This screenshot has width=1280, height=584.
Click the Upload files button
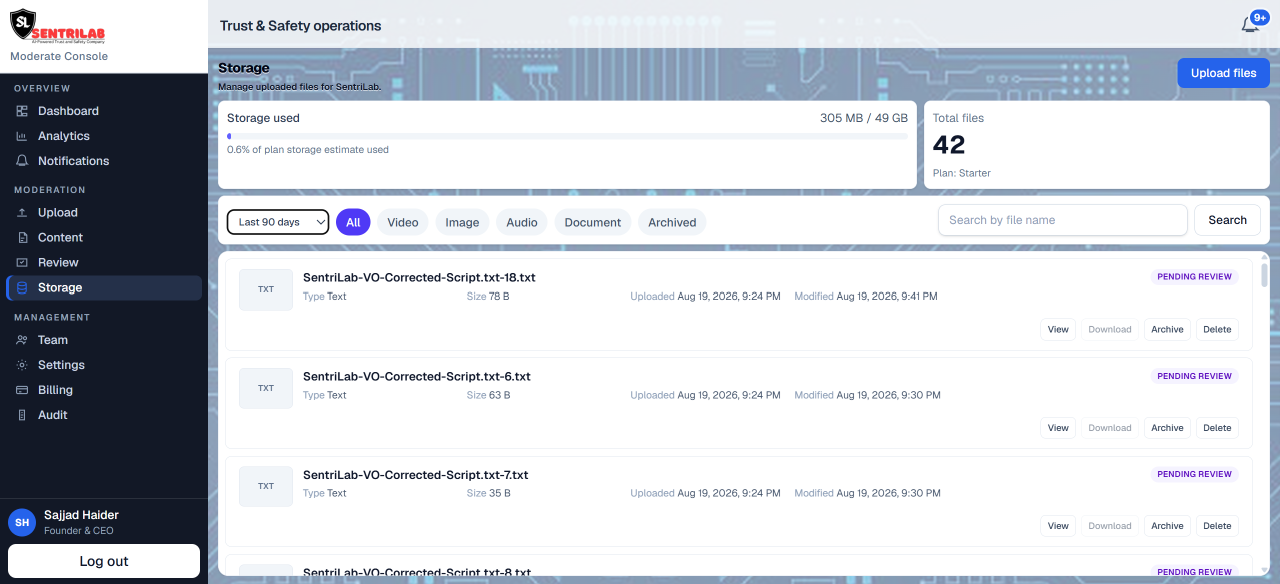point(1223,73)
